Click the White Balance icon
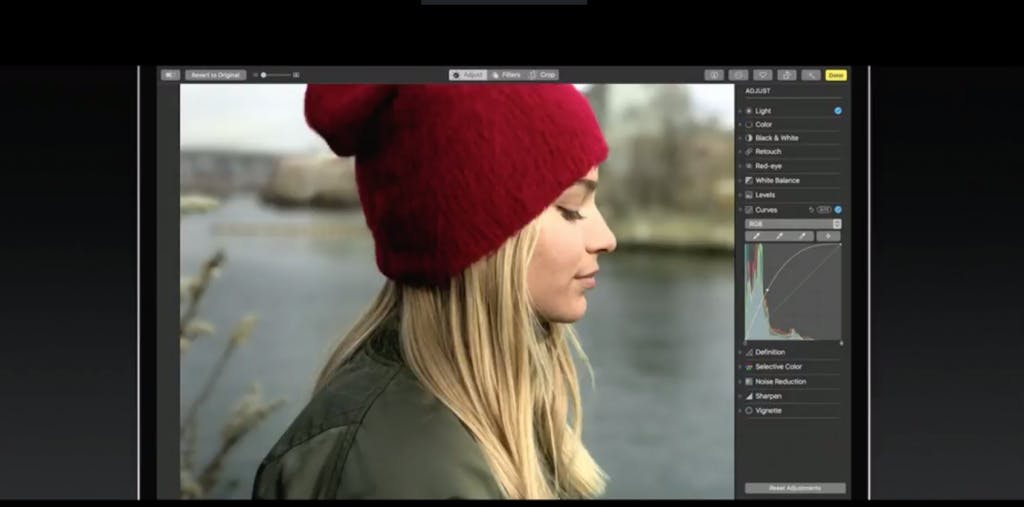 tap(749, 180)
